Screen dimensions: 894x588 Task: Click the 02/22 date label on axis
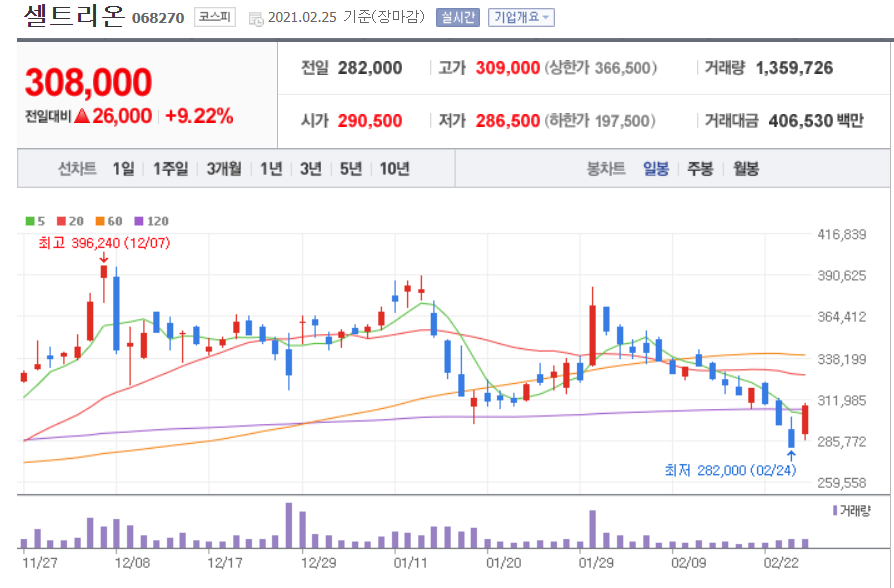(x=781, y=563)
